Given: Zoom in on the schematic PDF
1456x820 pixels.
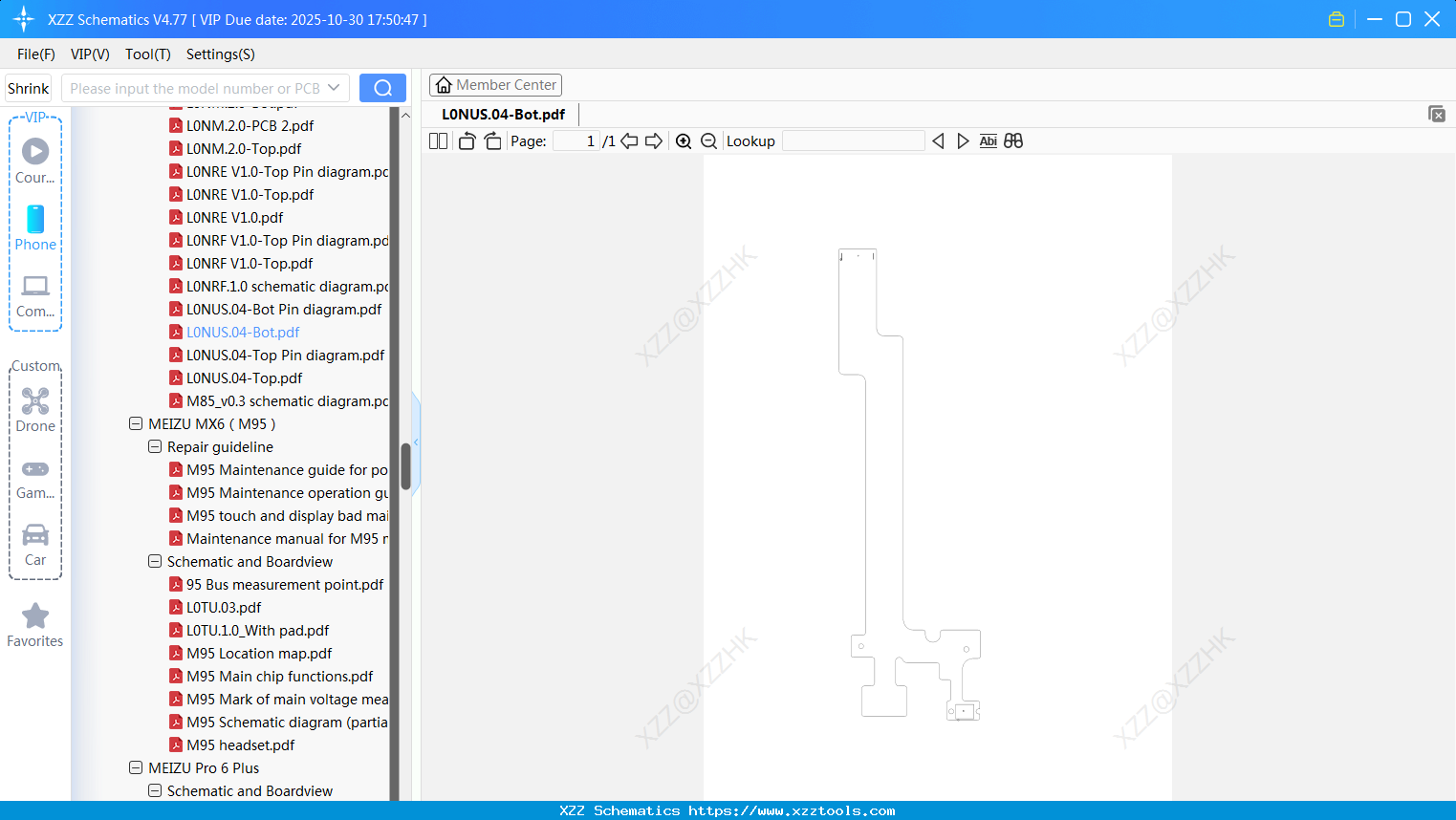Looking at the screenshot, I should pos(684,140).
